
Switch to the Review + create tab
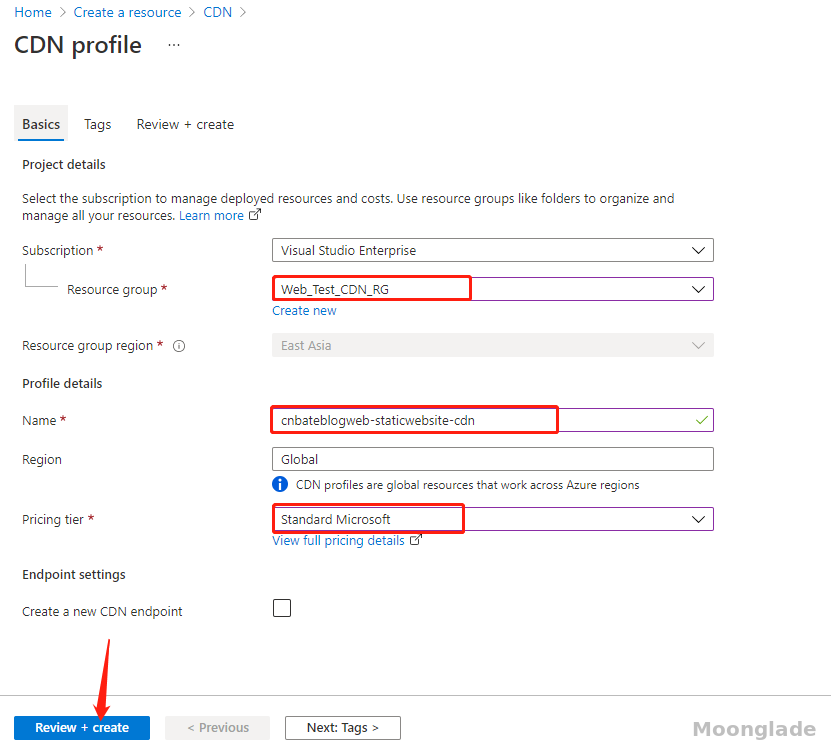[185, 125]
